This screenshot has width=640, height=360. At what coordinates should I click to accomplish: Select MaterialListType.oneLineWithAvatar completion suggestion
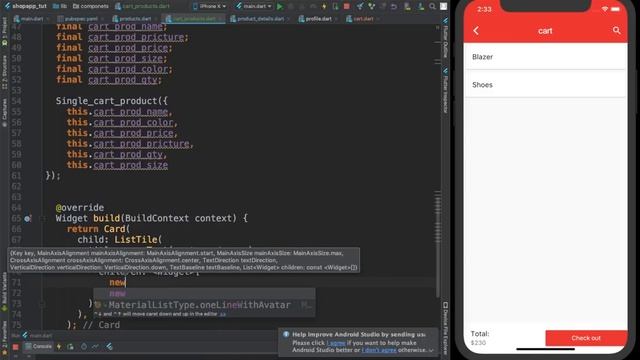pyautogui.click(x=204, y=305)
